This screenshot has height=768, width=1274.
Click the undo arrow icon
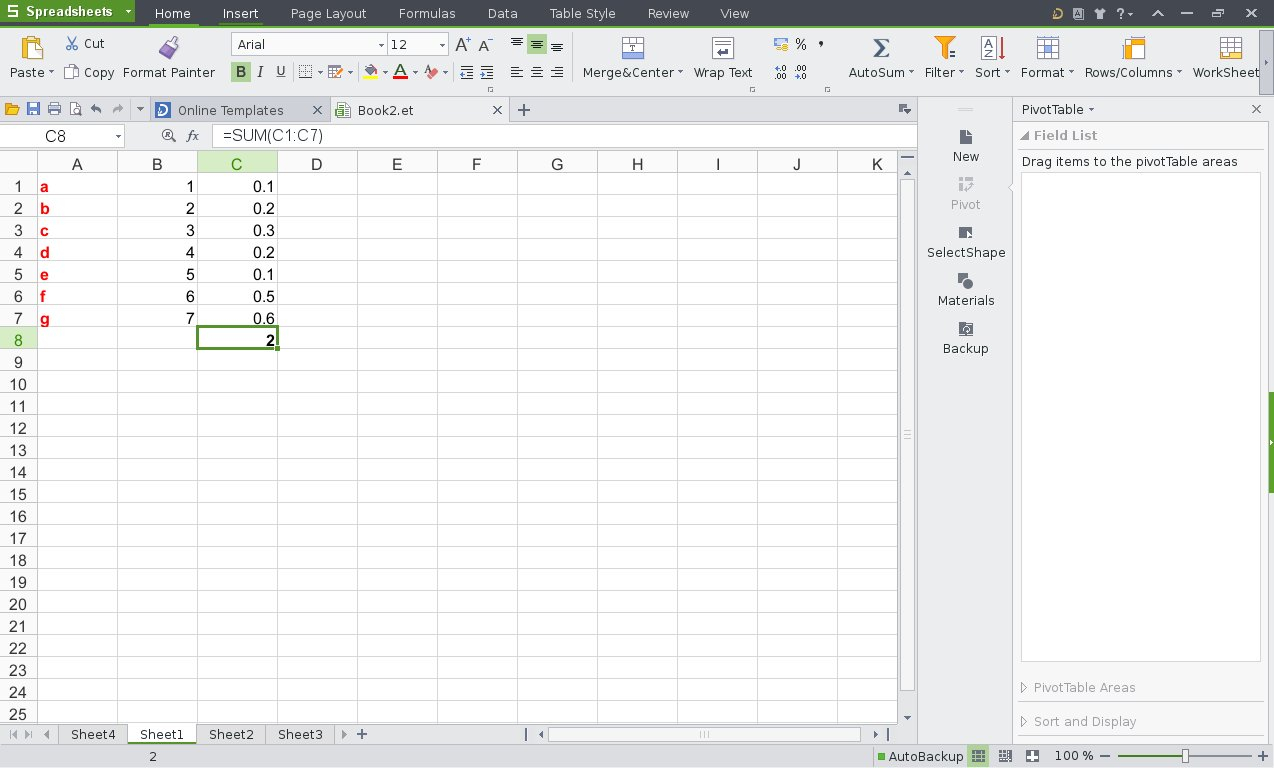(96, 110)
